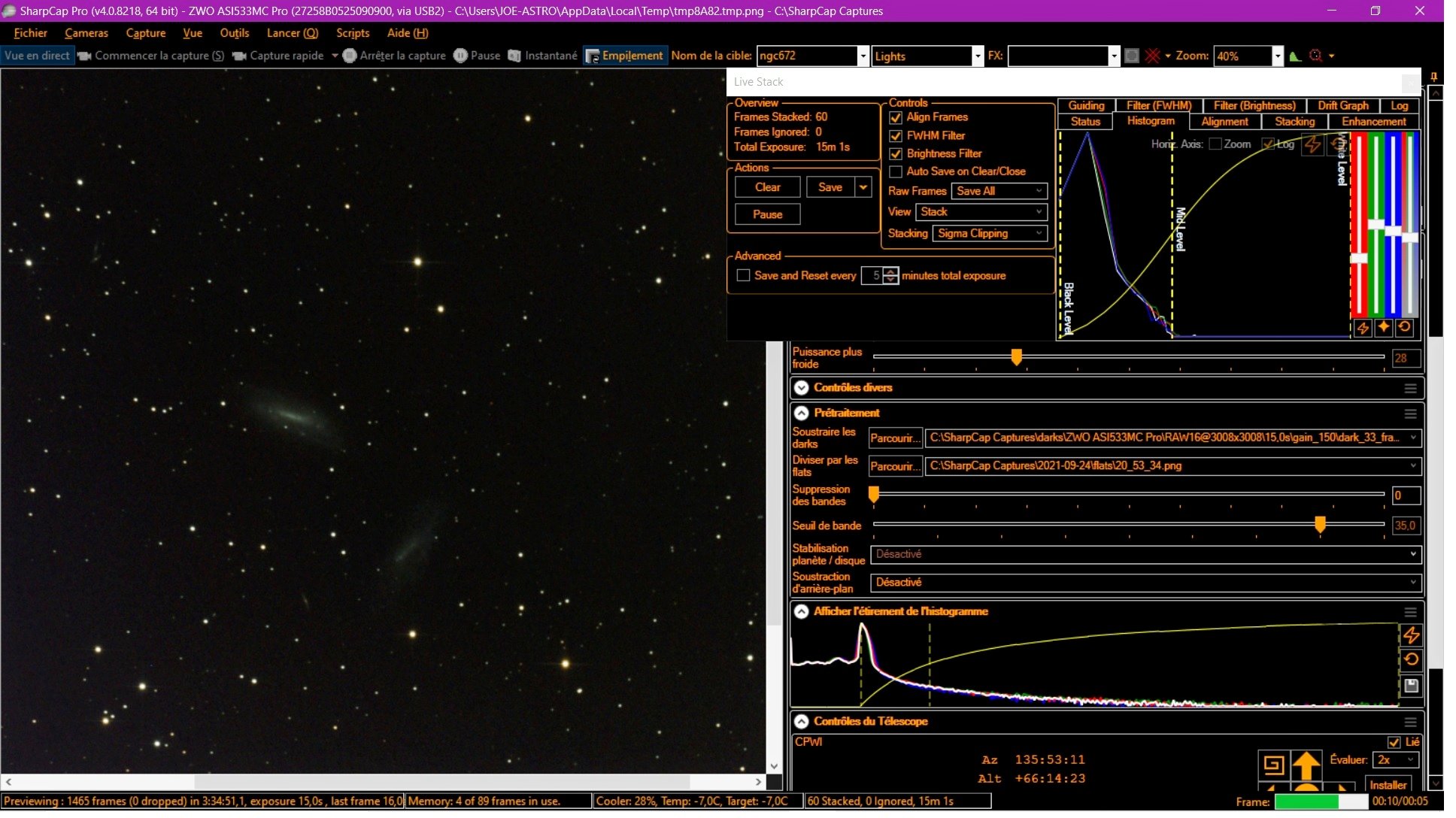Image resolution: width=1456 pixels, height=818 pixels.
Task: Stop capturing with Arrêter la capture
Action: point(394,56)
